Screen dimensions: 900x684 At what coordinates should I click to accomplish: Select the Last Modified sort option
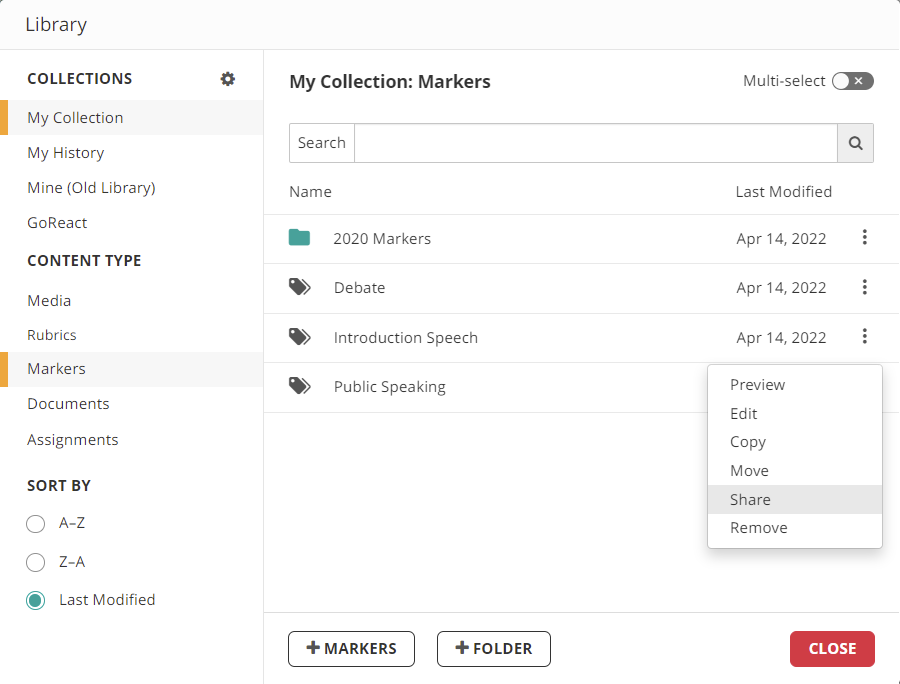pos(36,600)
